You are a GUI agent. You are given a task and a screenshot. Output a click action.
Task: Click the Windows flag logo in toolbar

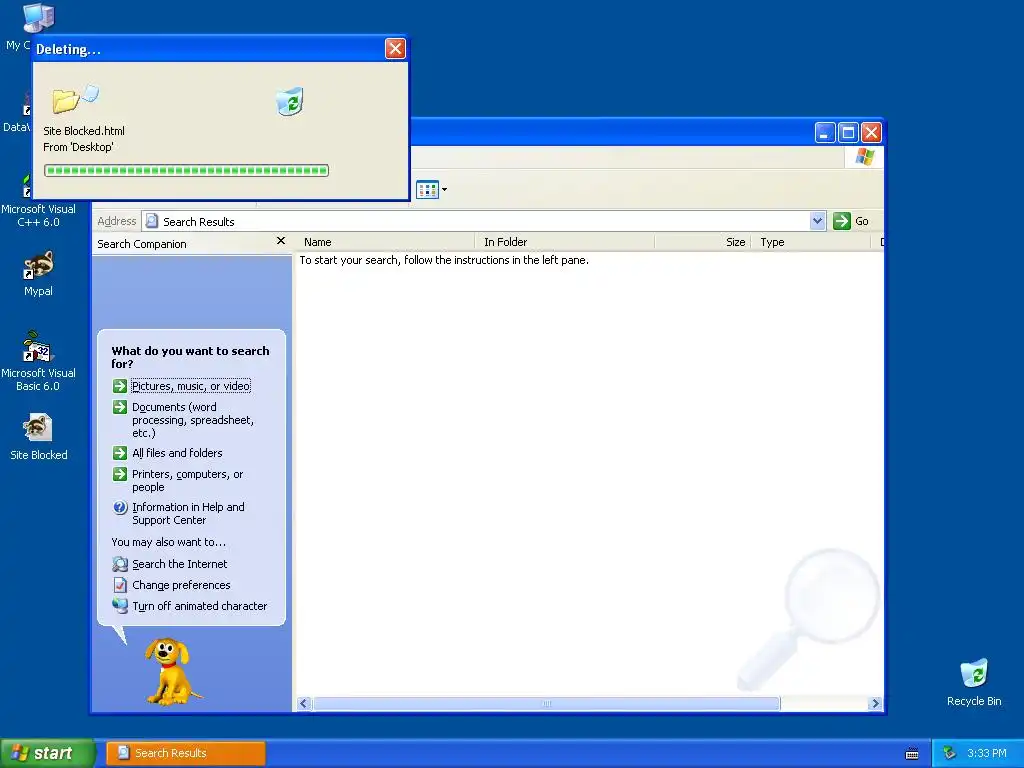(865, 157)
